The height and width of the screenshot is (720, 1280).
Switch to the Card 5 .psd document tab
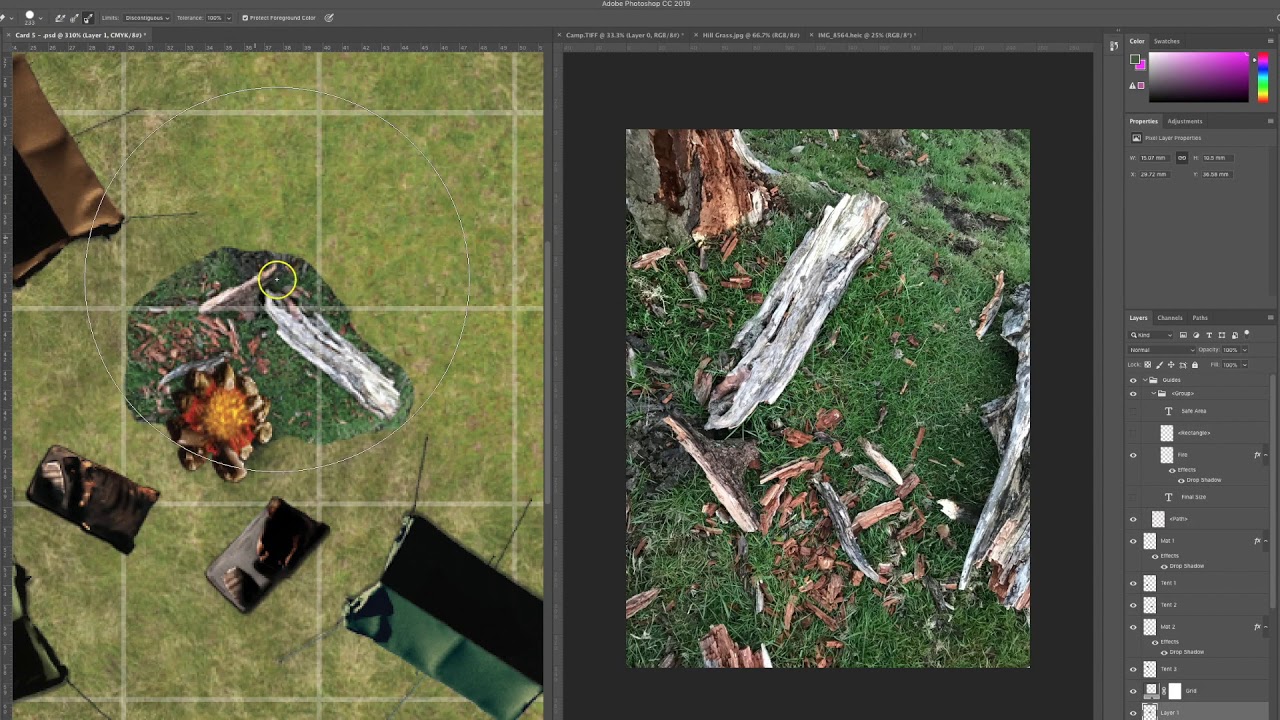point(81,35)
